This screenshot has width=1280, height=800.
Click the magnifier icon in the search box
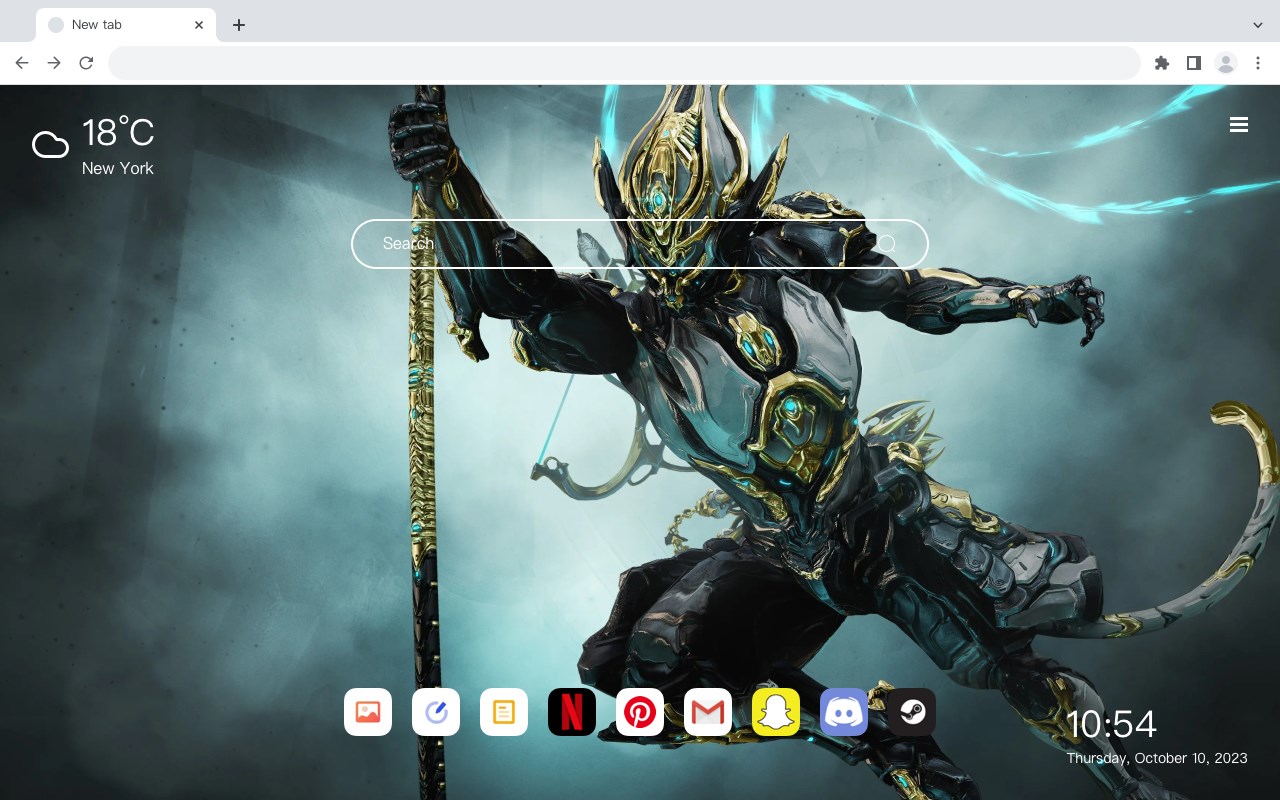(x=886, y=244)
